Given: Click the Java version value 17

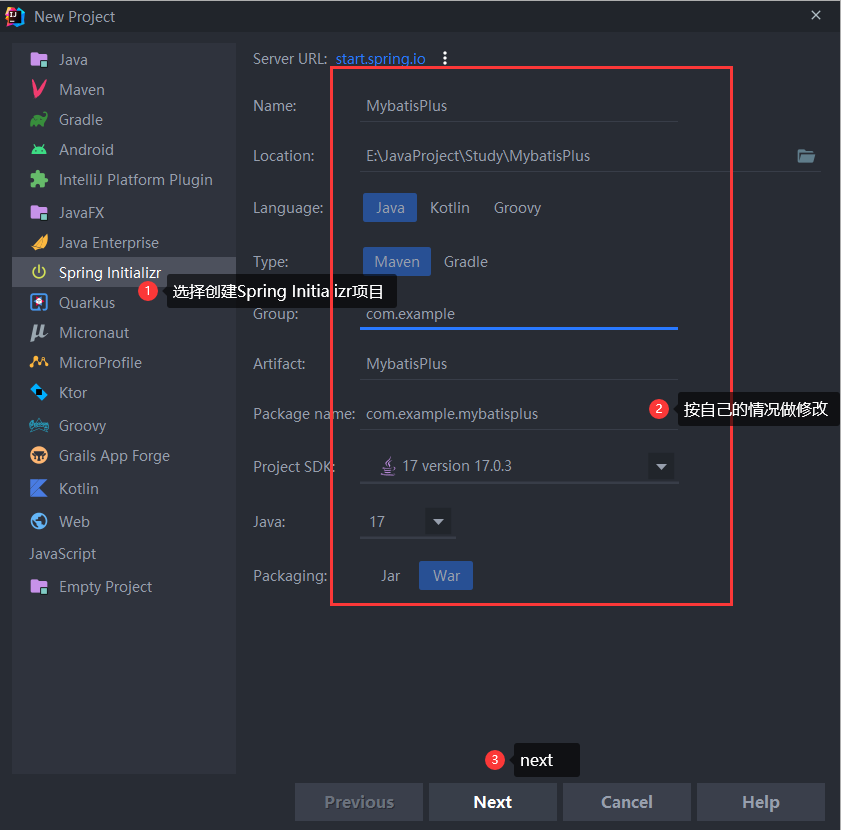Looking at the screenshot, I should pyautogui.click(x=377, y=521).
